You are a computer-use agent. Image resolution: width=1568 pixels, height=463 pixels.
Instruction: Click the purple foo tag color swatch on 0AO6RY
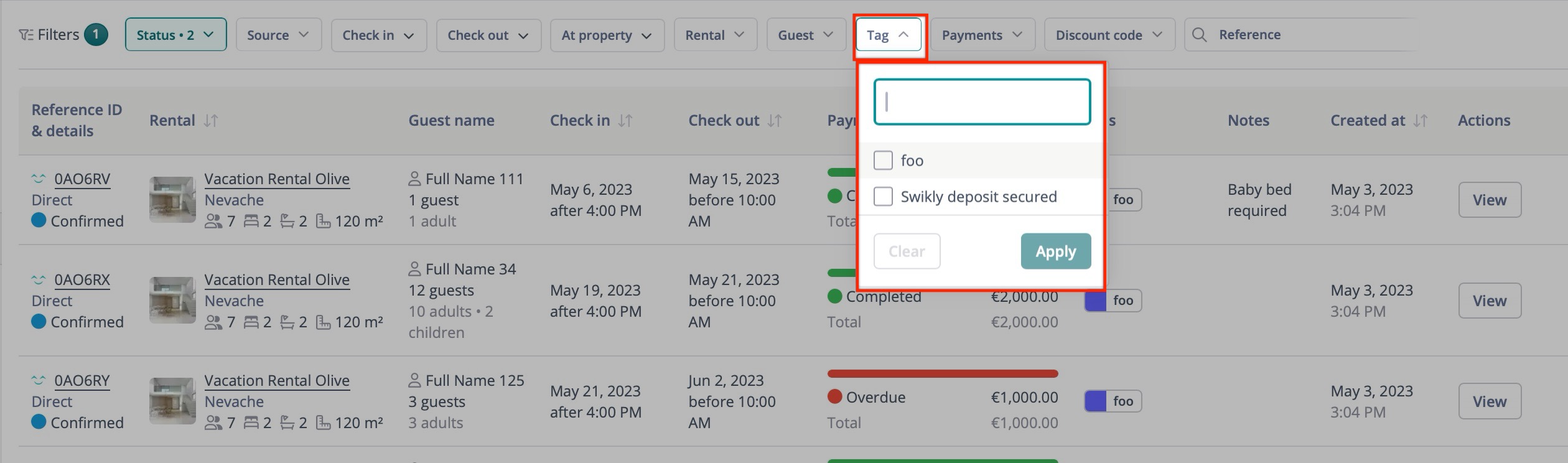point(1095,401)
